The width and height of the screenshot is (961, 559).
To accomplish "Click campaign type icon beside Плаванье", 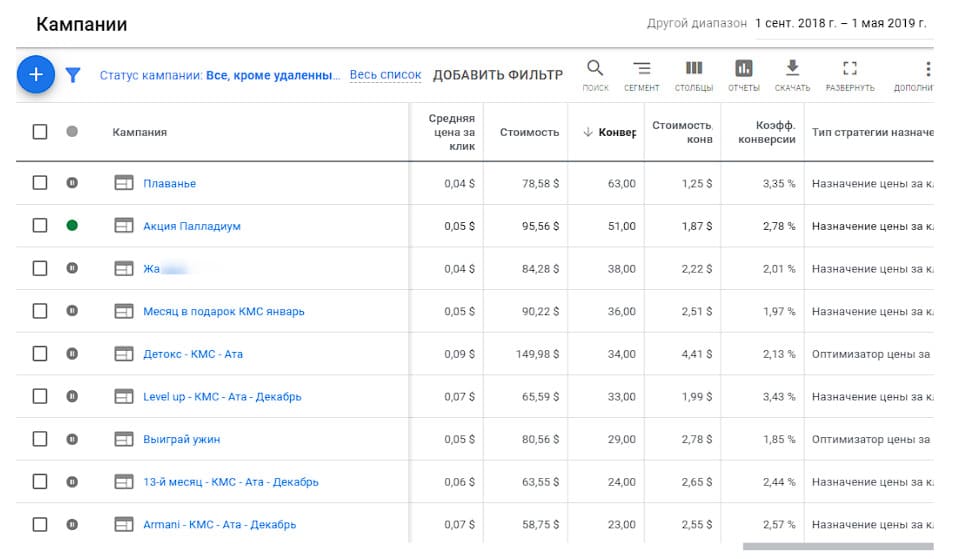I will [124, 183].
